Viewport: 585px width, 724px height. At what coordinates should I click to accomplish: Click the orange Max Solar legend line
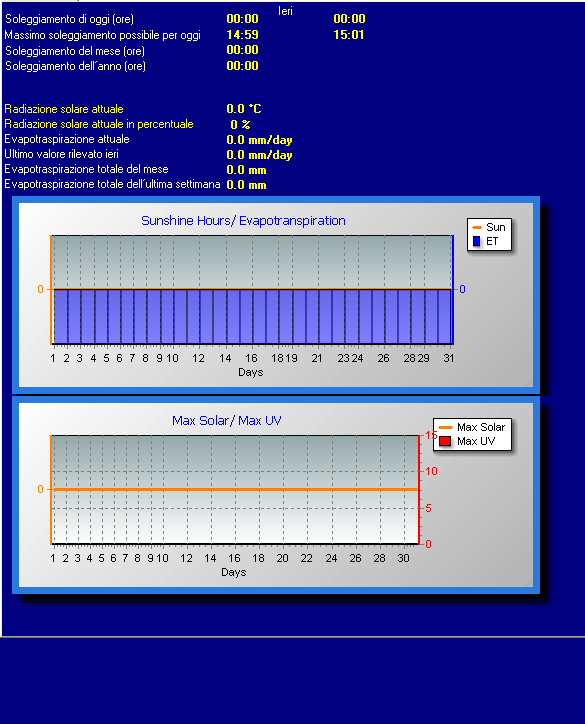pos(445,428)
